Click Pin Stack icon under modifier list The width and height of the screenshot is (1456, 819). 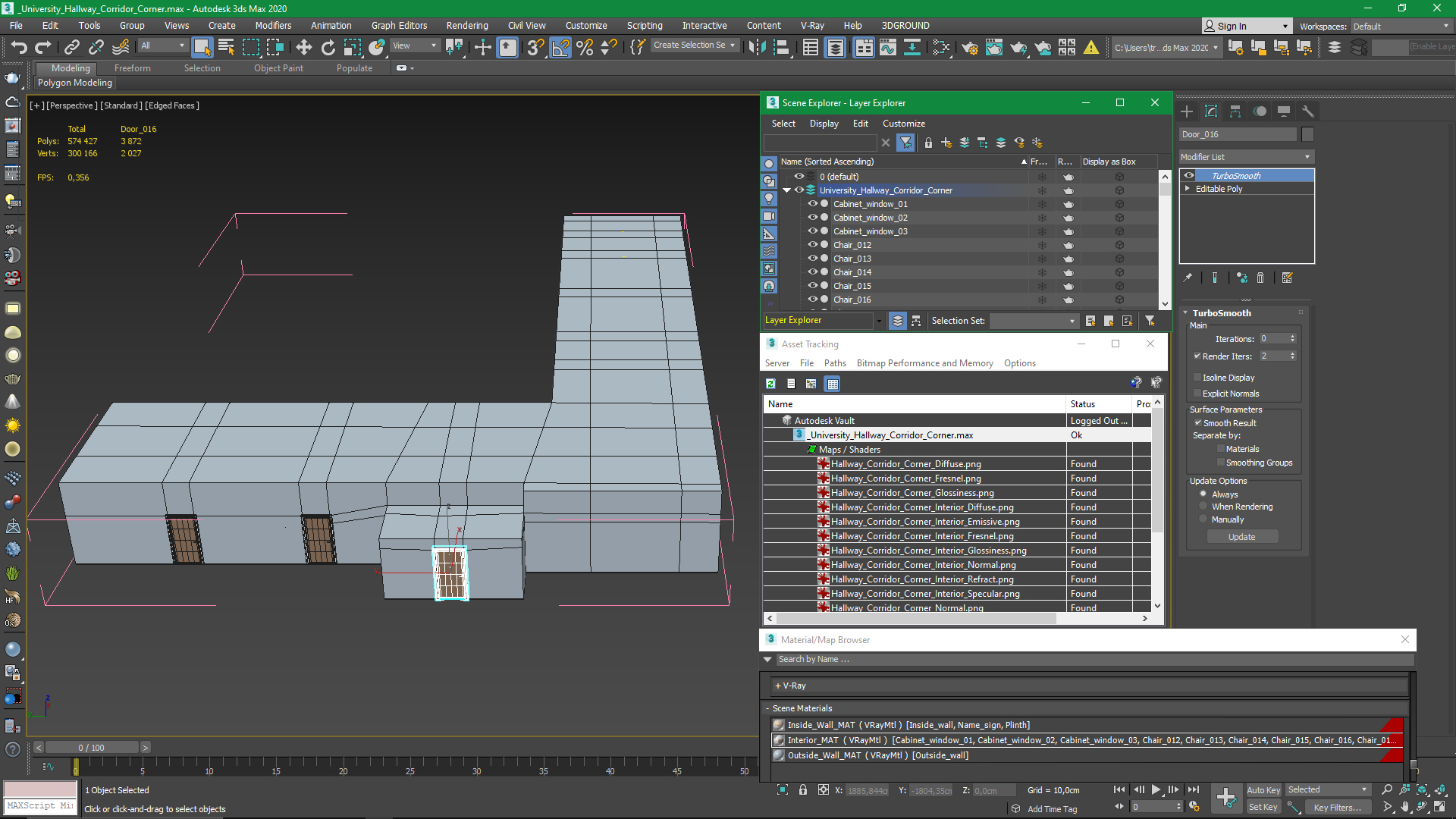point(1188,278)
